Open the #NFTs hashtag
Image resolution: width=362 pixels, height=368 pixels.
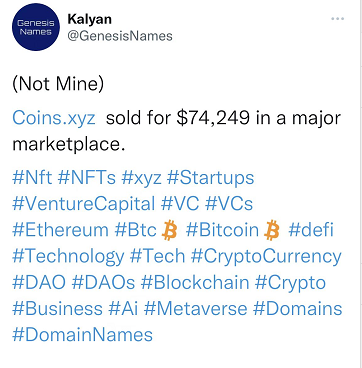(87, 178)
